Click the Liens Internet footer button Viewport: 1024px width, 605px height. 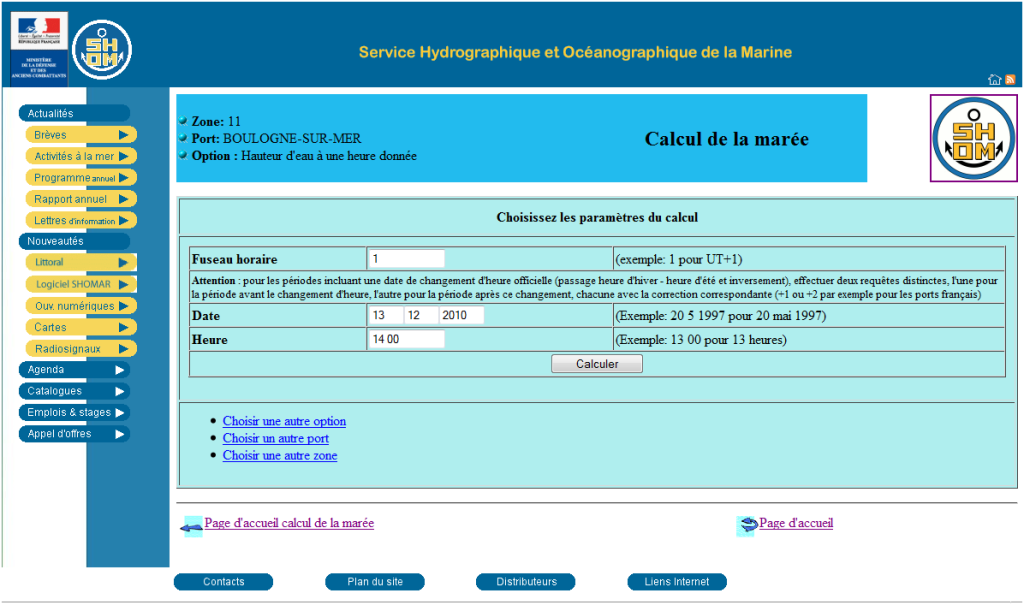tap(677, 581)
